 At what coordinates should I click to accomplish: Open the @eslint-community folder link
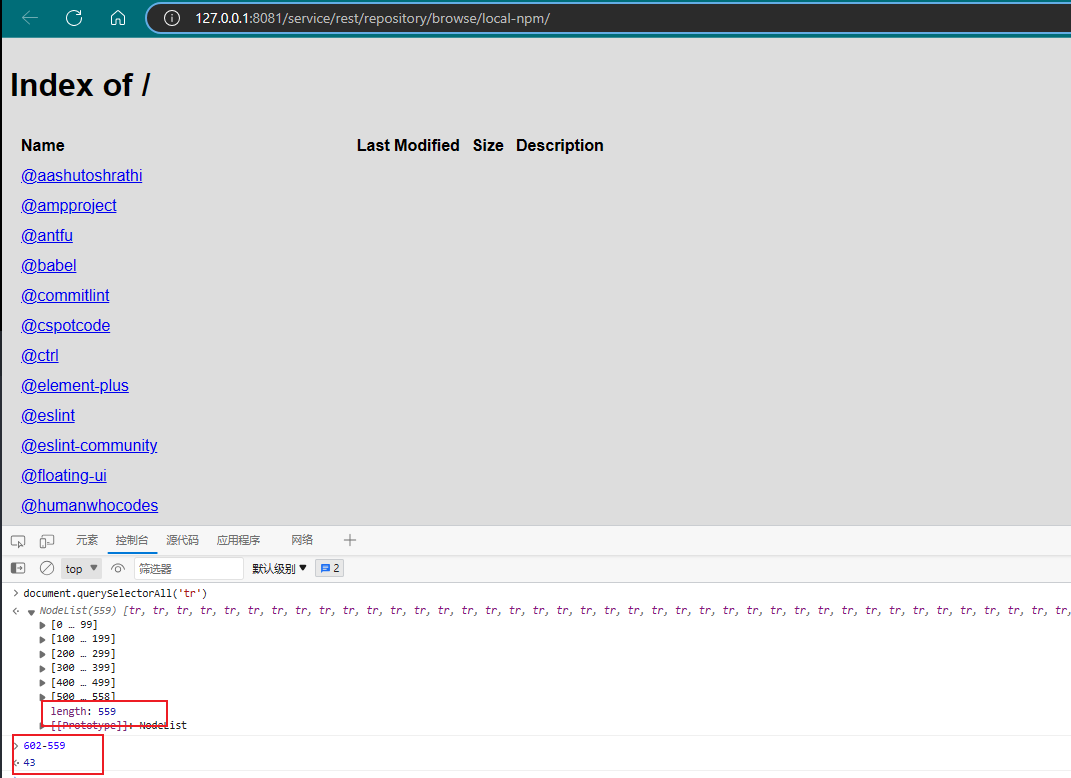[x=89, y=446]
